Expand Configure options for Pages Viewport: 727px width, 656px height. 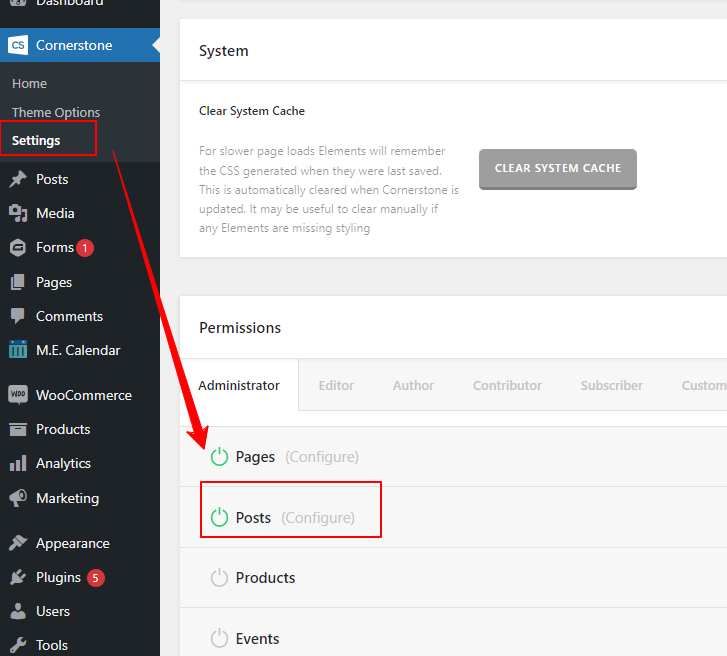(x=321, y=457)
